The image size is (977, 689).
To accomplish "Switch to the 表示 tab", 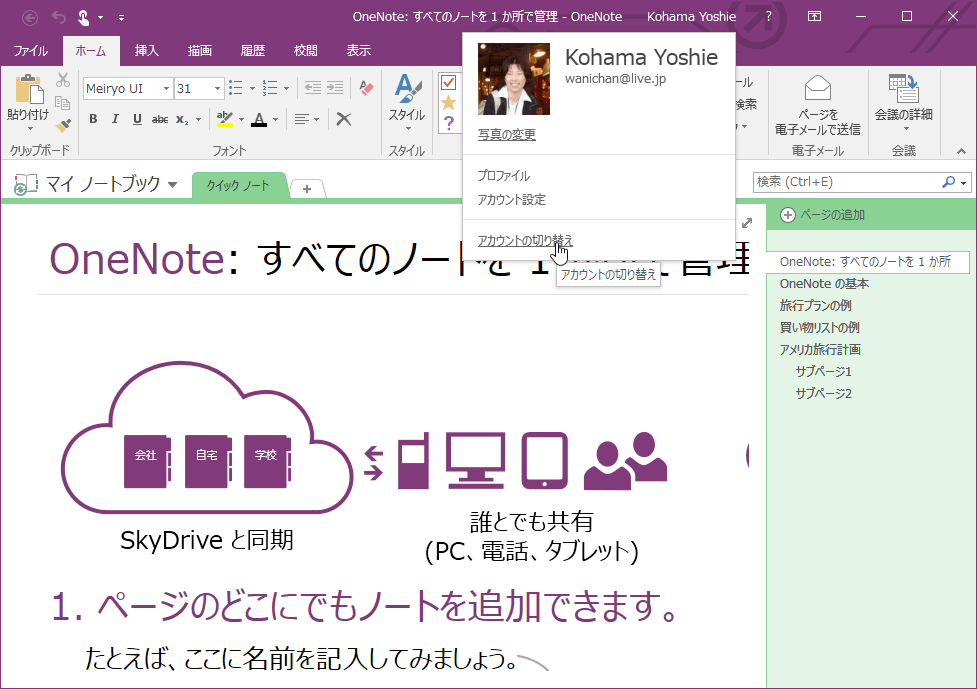I will click(x=358, y=50).
